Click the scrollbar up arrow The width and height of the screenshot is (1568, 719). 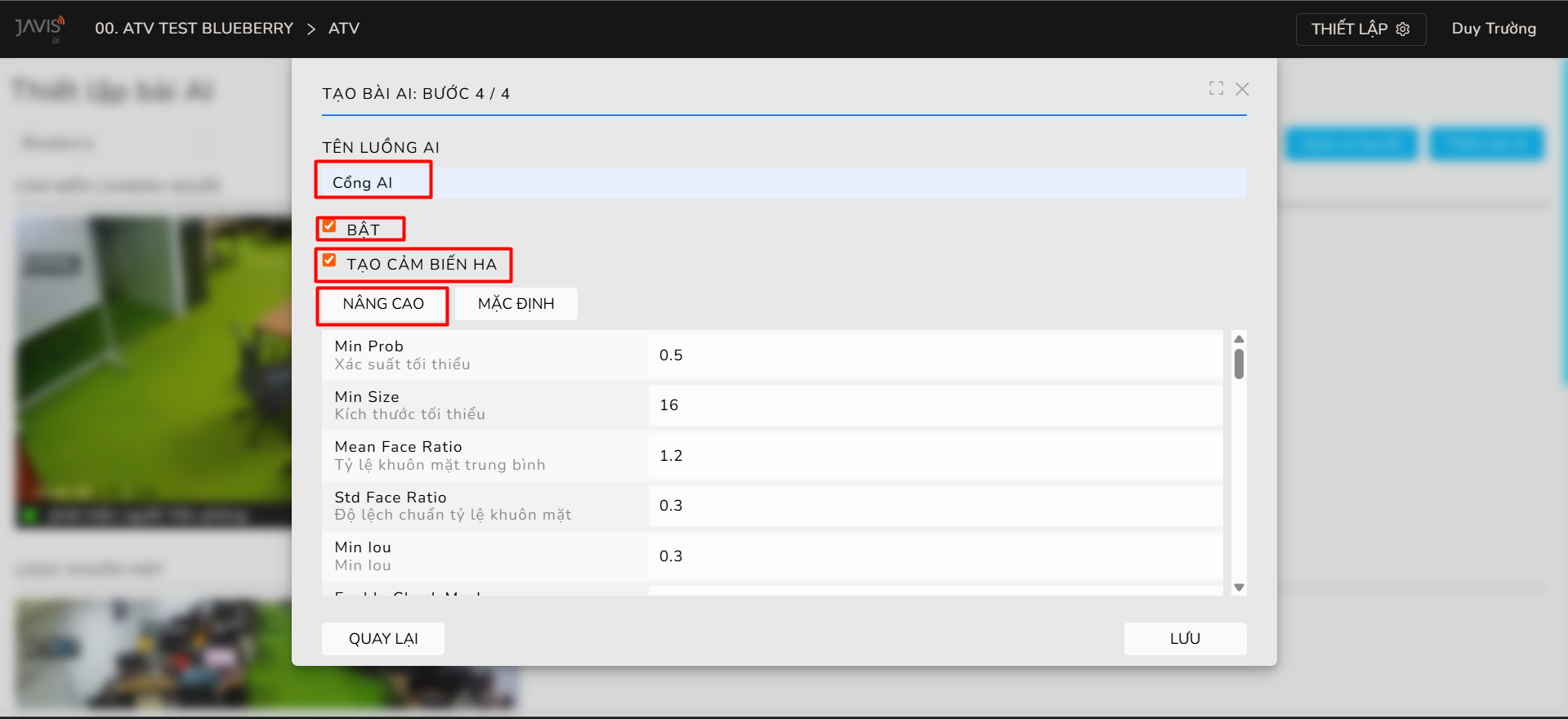1239,339
